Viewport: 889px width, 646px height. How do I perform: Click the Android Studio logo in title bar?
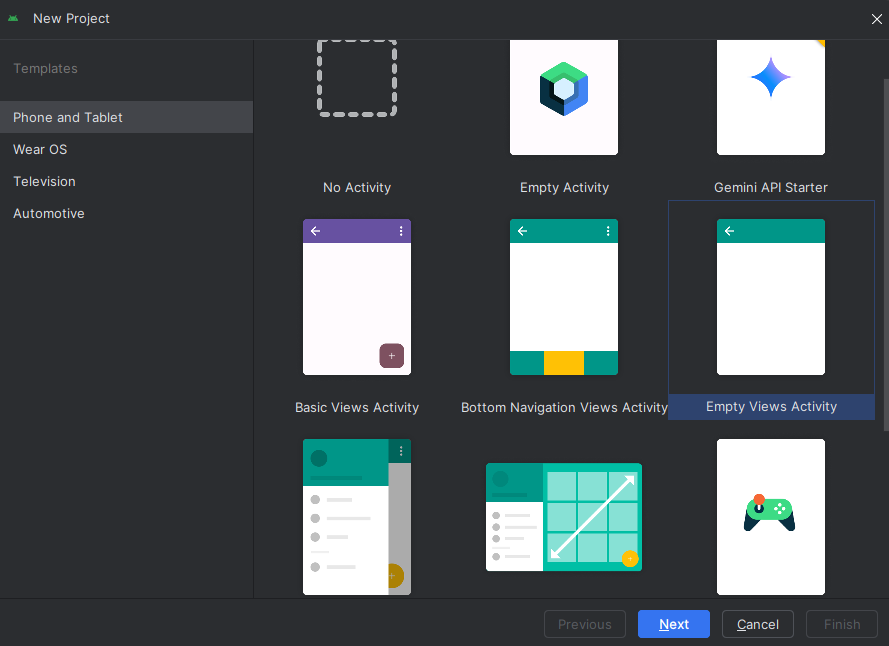click(x=14, y=18)
